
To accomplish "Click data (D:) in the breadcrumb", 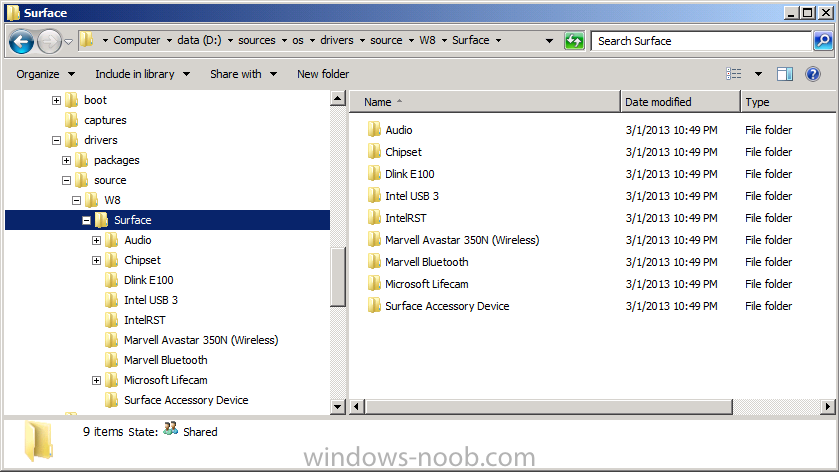I will coord(199,40).
